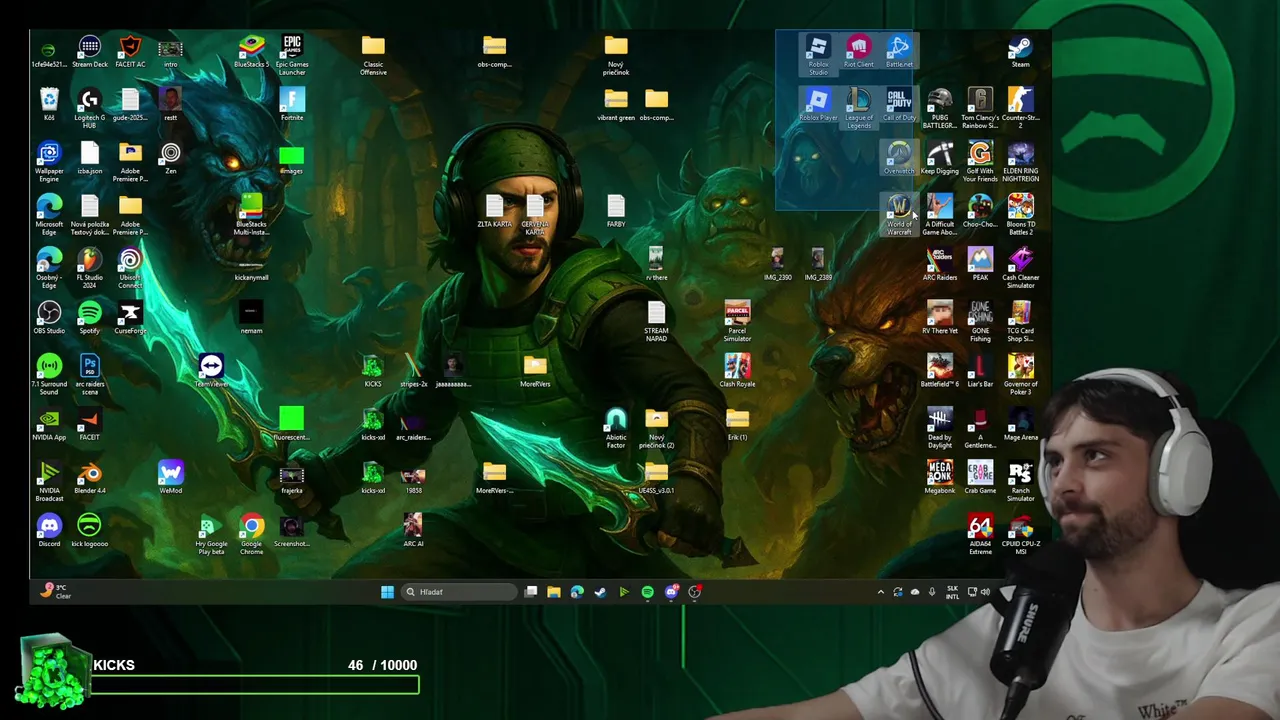Screen dimensions: 1280x720
Task: Open the ARC Raiders game shortcut
Action: coord(939,265)
